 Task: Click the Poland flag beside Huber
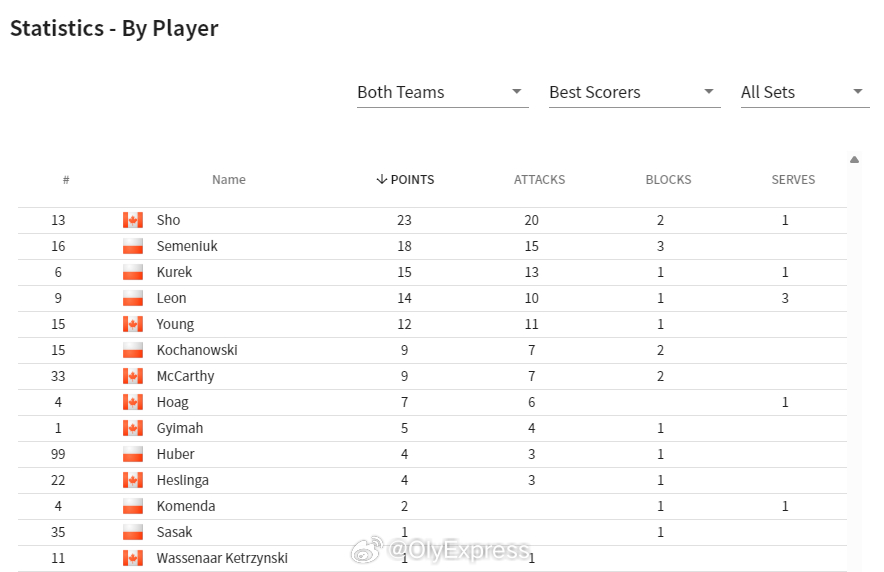pos(133,454)
